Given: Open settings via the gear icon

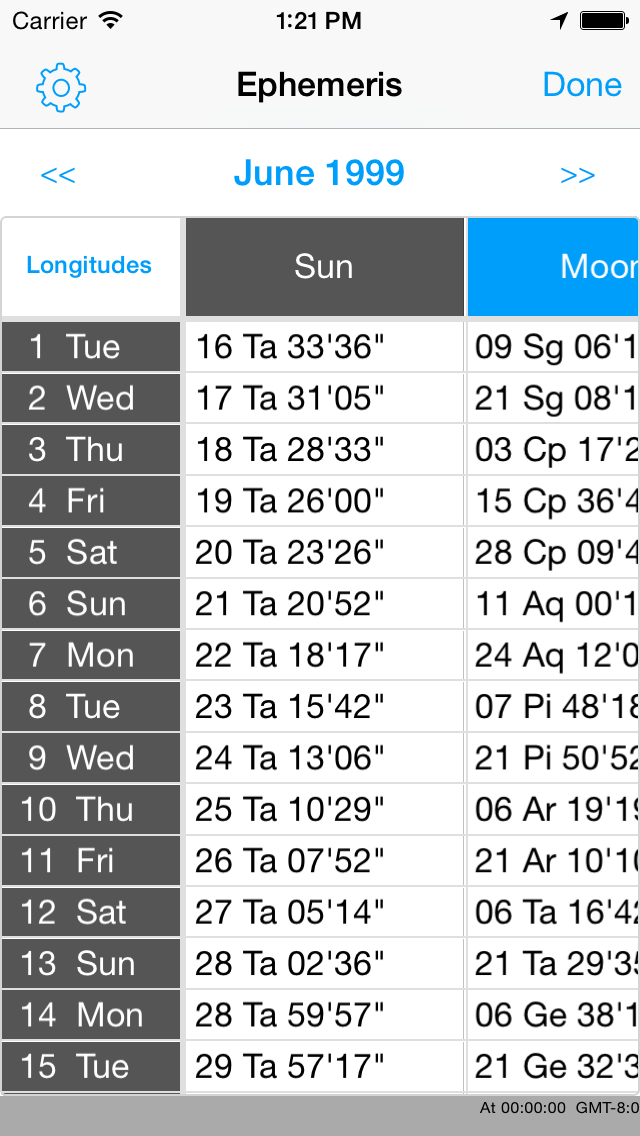Looking at the screenshot, I should pyautogui.click(x=61, y=88).
